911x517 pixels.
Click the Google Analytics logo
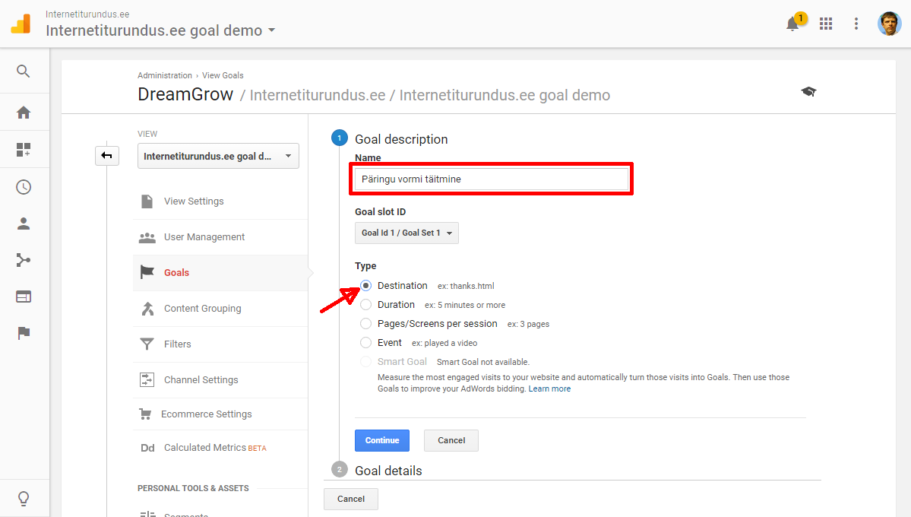pos(21,23)
